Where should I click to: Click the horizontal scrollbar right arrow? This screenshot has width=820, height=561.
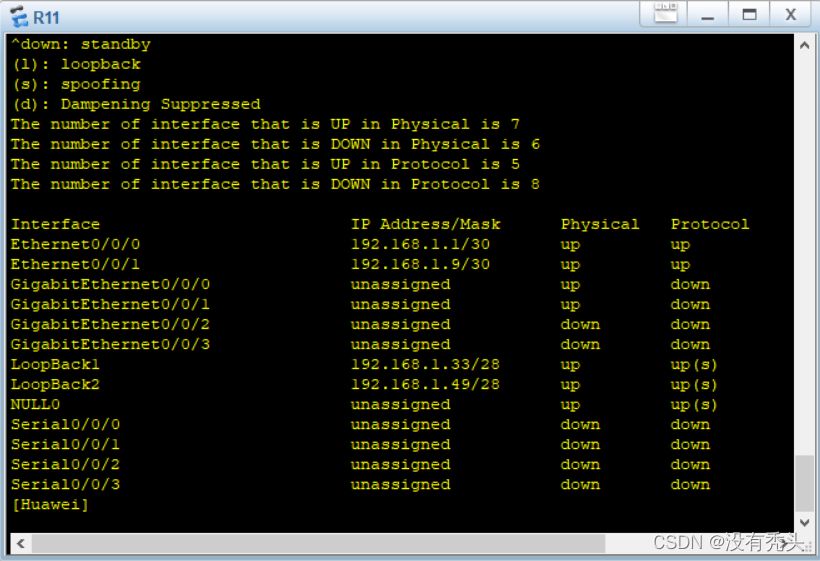click(784, 543)
